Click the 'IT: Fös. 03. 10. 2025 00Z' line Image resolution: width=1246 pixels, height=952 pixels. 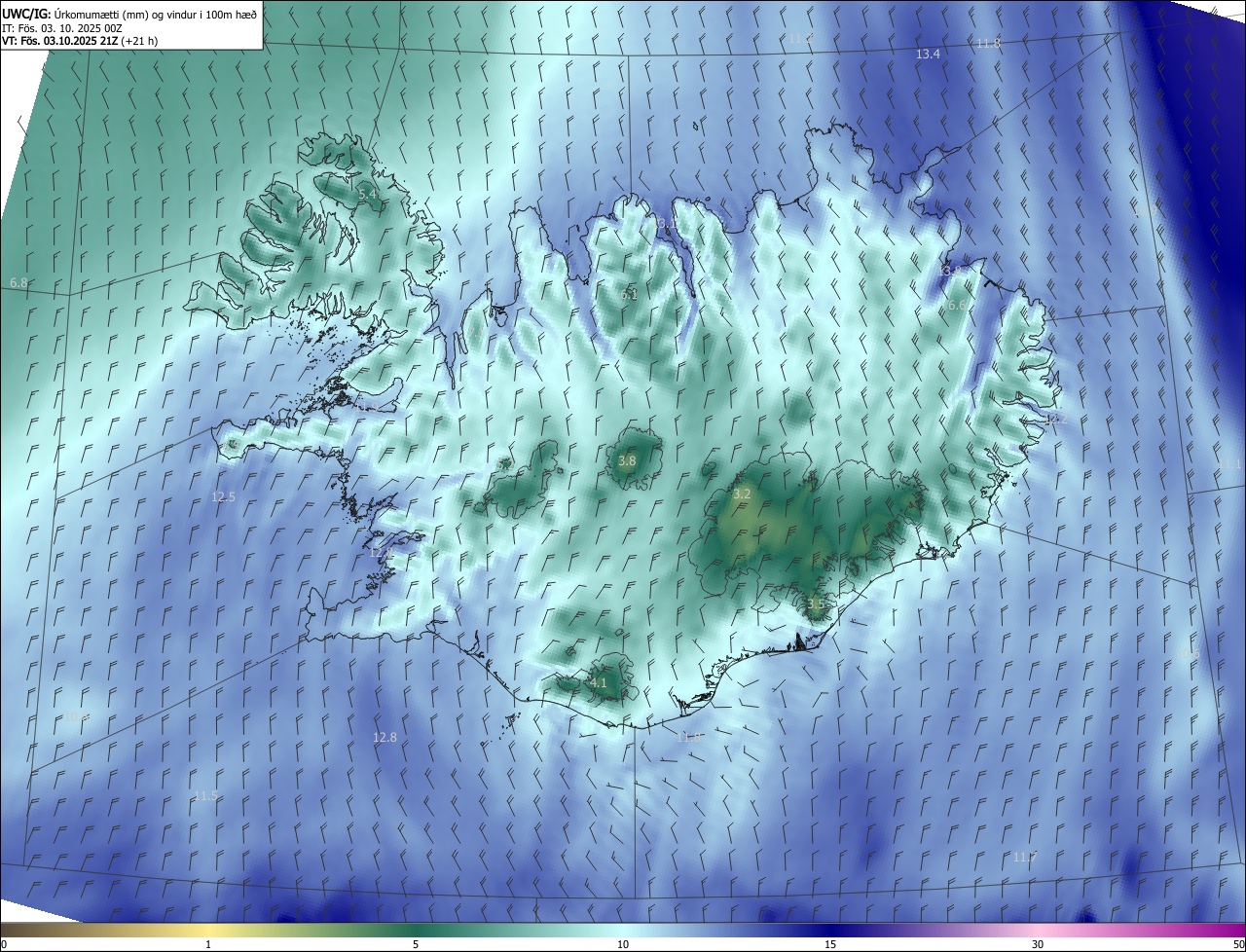tap(60, 28)
